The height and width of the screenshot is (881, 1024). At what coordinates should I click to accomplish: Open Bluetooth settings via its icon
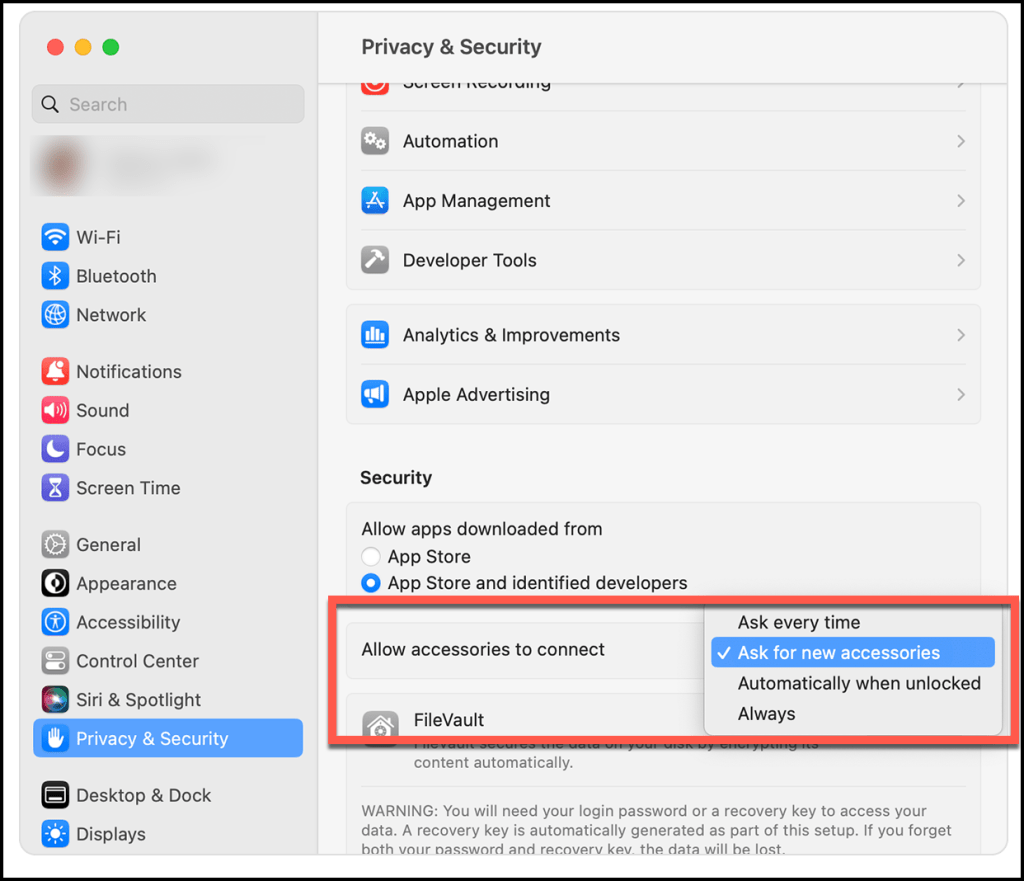point(55,276)
